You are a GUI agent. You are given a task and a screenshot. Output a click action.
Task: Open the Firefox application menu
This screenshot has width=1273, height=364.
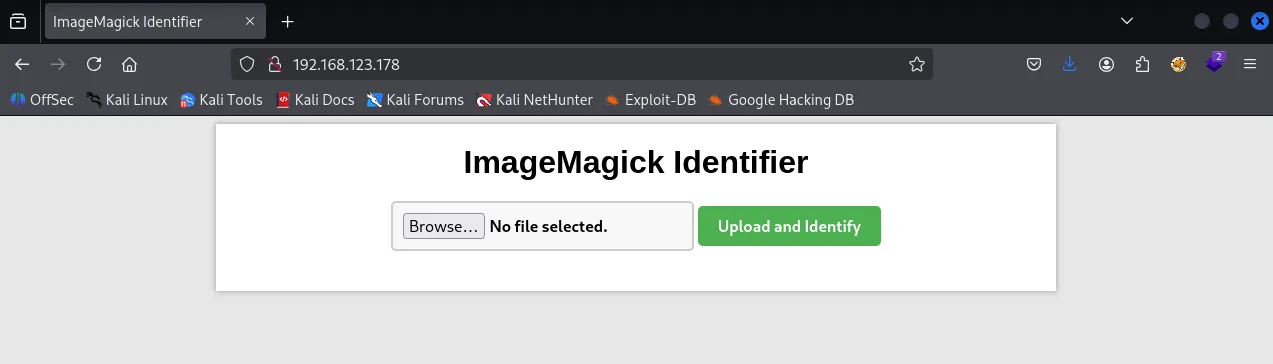1249,64
